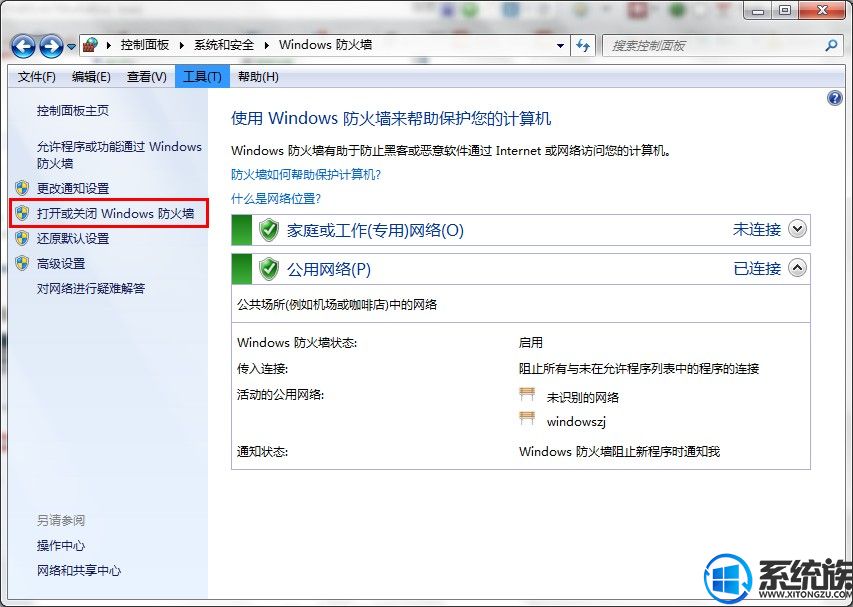853x607 pixels.
Task: Click Windows 防火墙 breadcrumb segment
Action: click(x=325, y=45)
